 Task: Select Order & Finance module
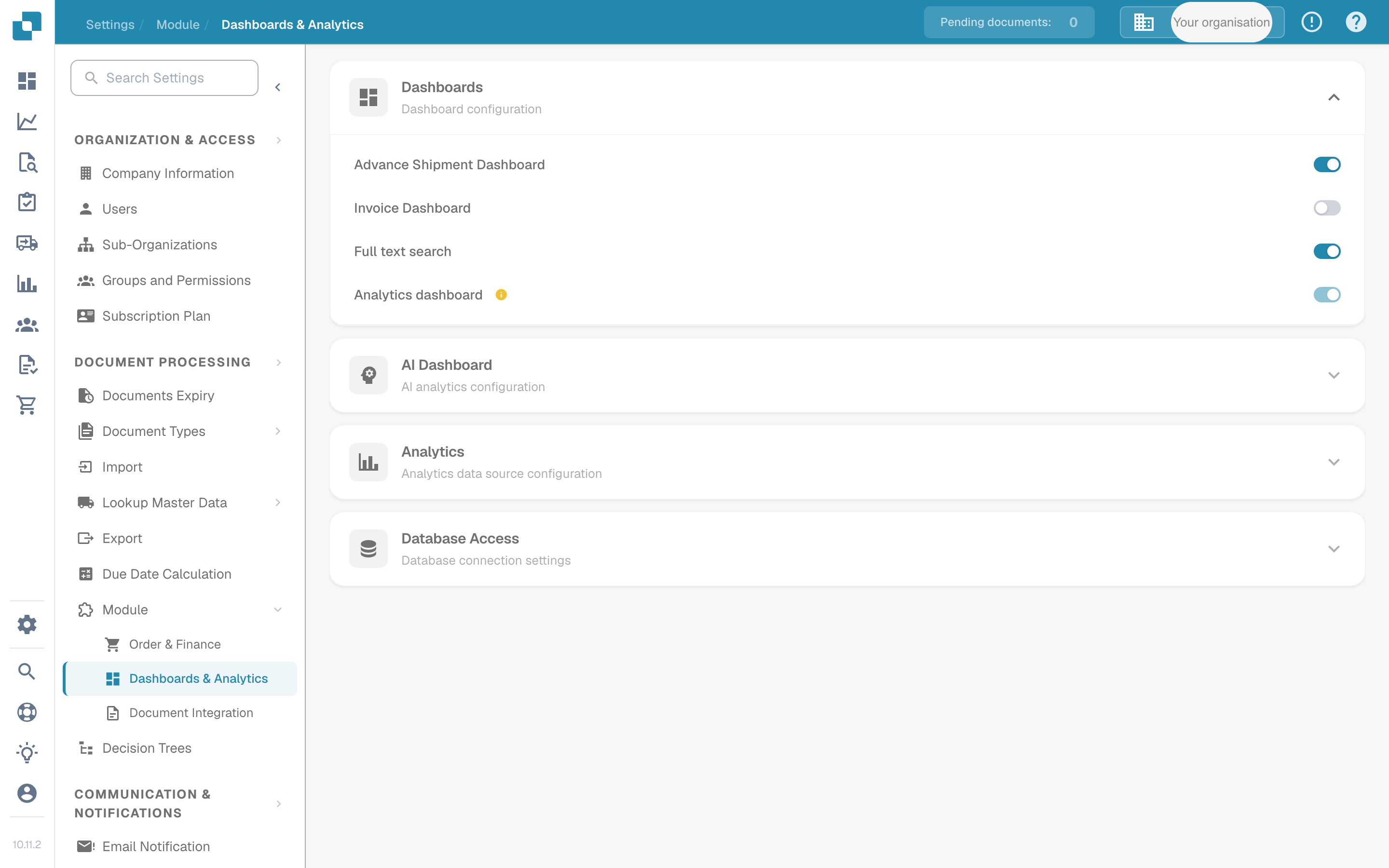coord(175,644)
